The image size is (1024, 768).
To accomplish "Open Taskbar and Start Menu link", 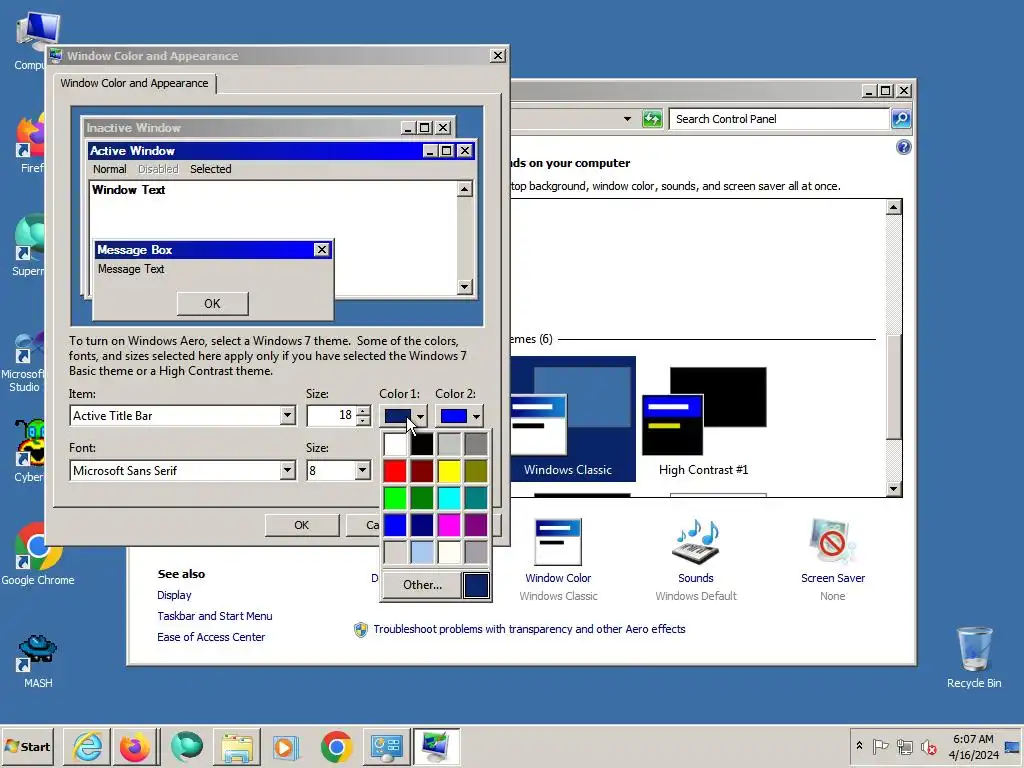I will [x=215, y=616].
